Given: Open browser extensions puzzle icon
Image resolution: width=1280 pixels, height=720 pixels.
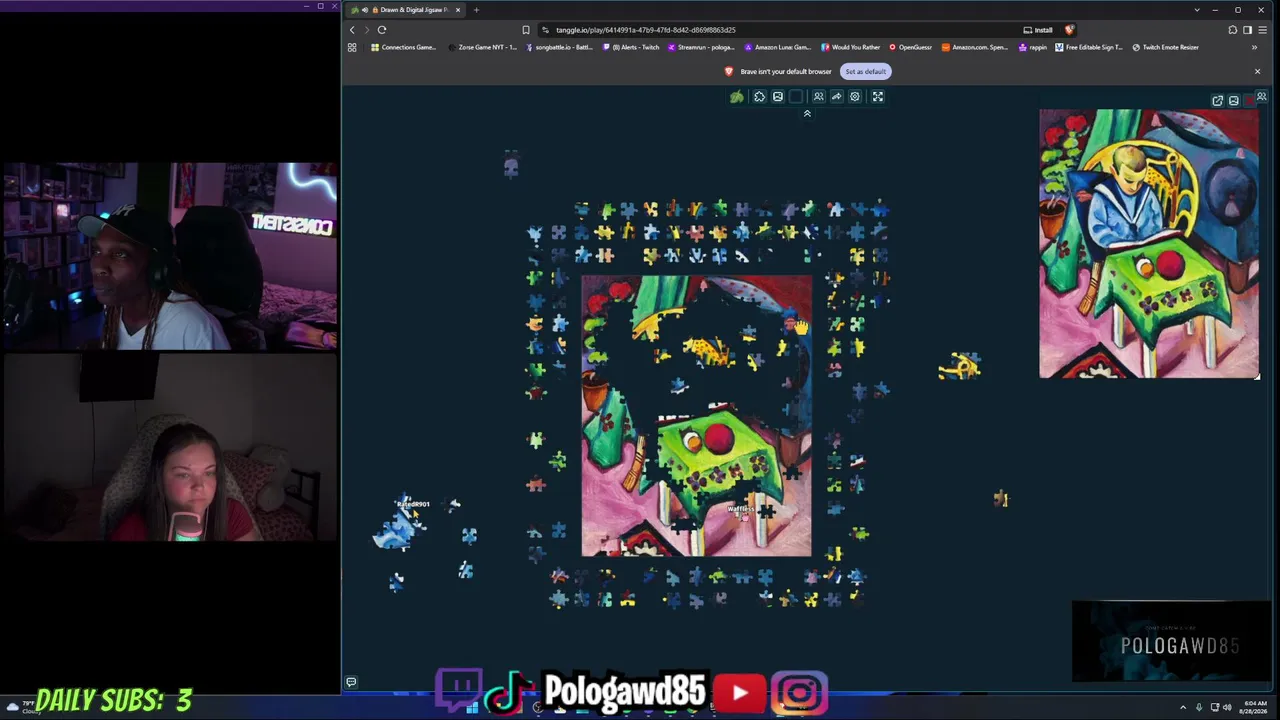Looking at the screenshot, I should pyautogui.click(x=1233, y=30).
